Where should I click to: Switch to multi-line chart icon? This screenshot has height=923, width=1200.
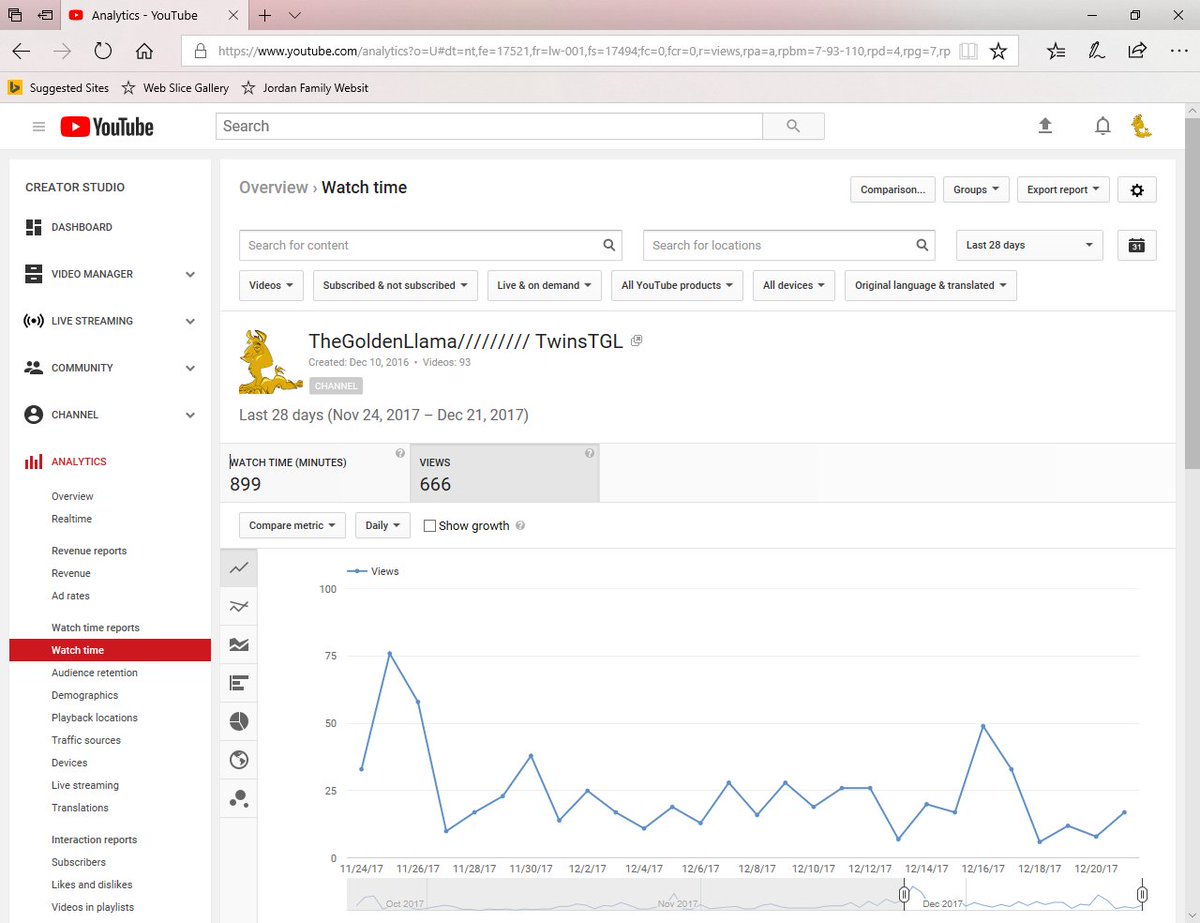[x=239, y=606]
